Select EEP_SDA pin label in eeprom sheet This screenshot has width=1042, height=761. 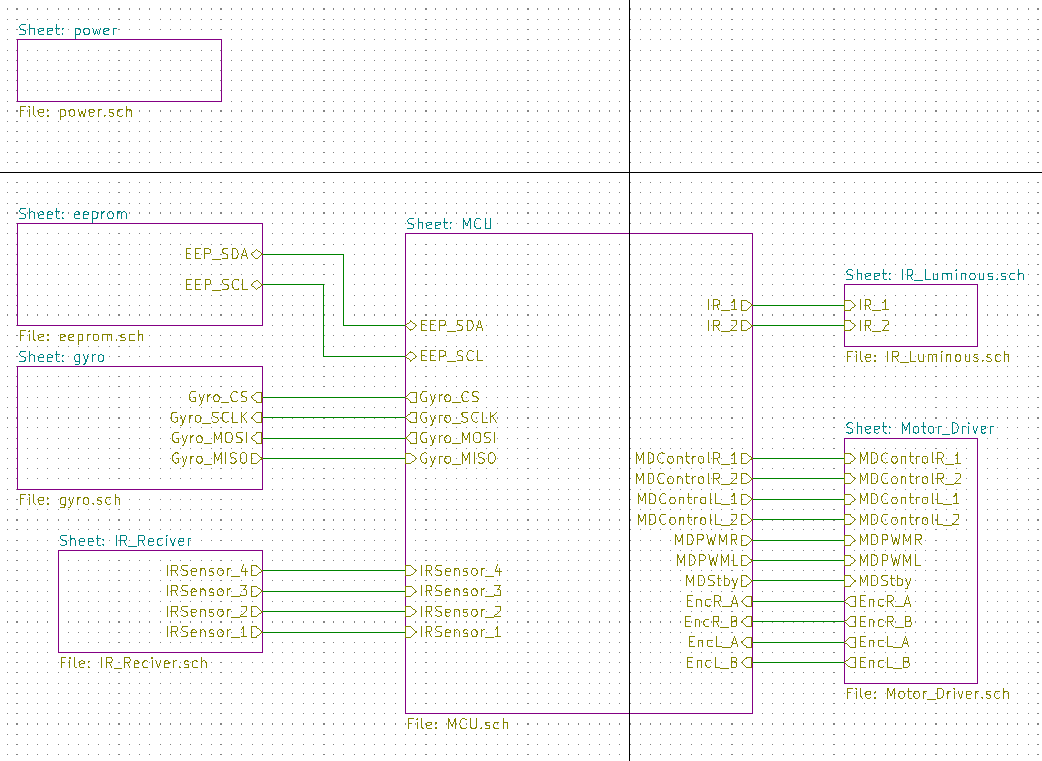pos(217,254)
